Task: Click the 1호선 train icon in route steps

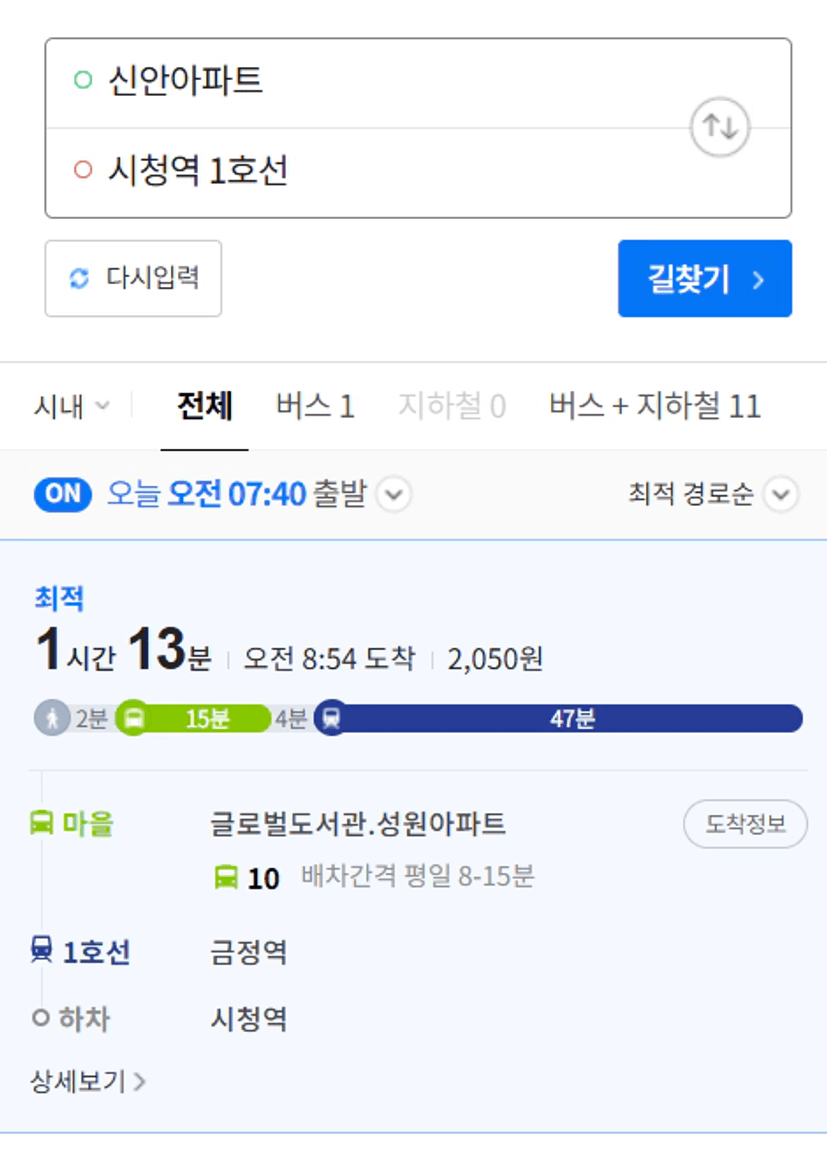Action: pos(41,949)
